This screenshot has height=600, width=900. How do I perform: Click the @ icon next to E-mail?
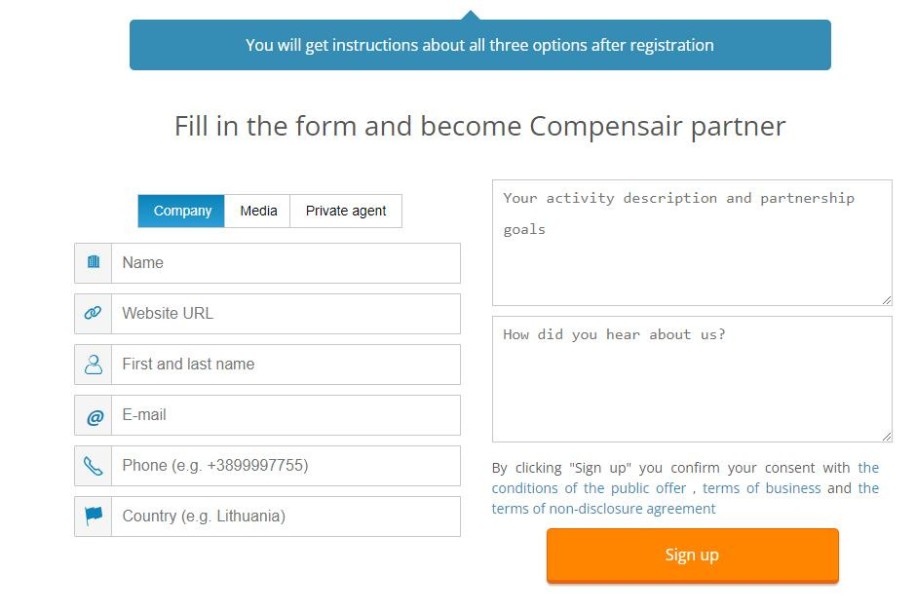(93, 415)
